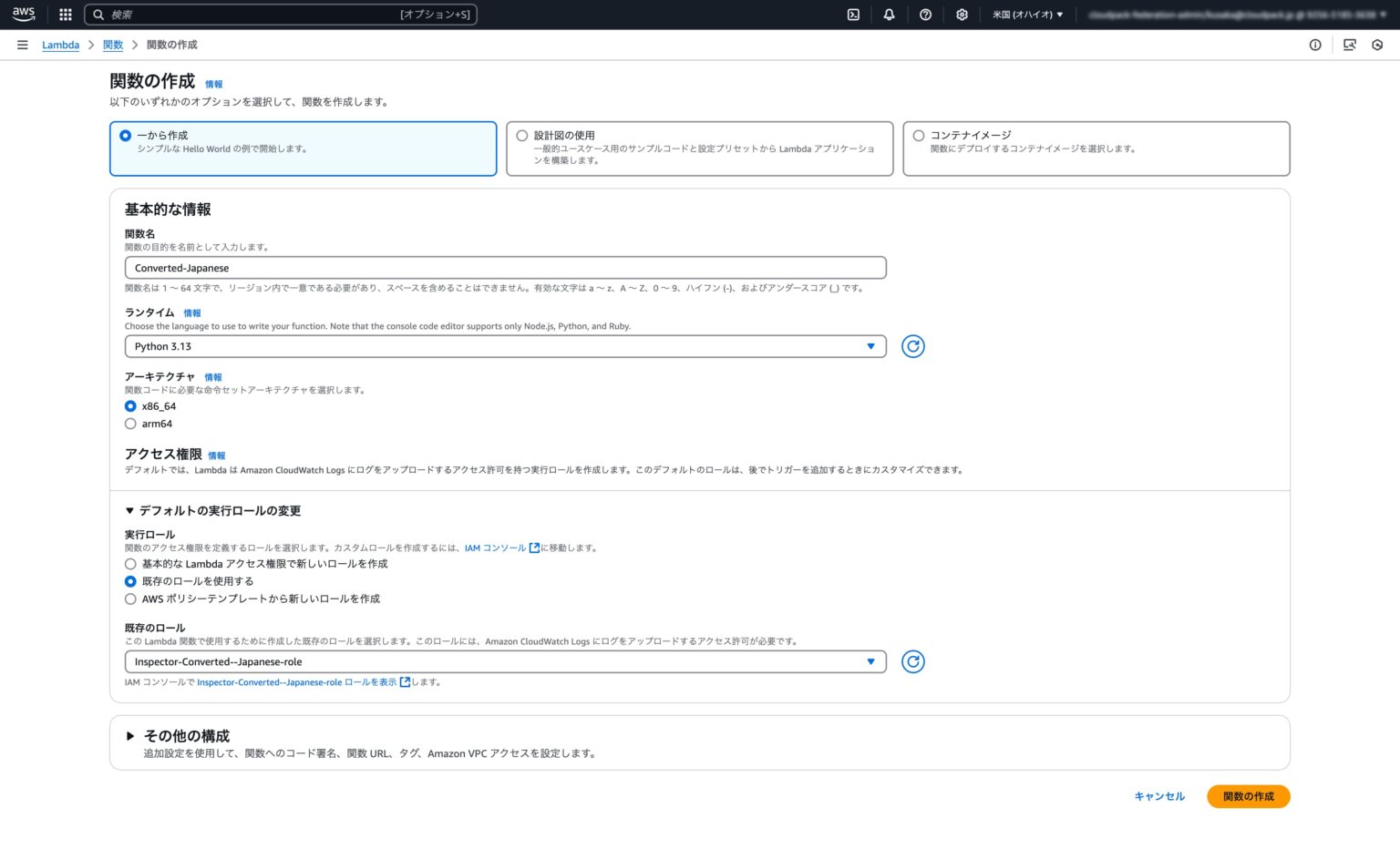Viewport: 1400px width, 860px height.
Task: Refresh the 既存のロール role list
Action: pyautogui.click(x=912, y=661)
